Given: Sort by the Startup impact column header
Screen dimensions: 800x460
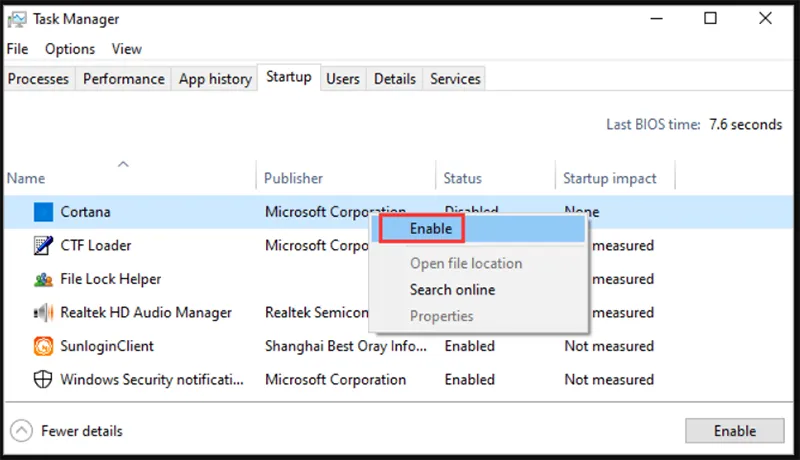Looking at the screenshot, I should 610,178.
